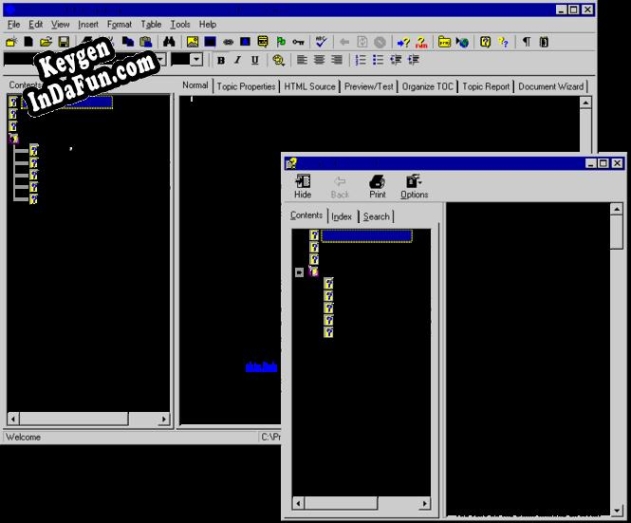Image resolution: width=631 pixels, height=523 pixels.
Task: Open the Table menu
Action: coord(151,25)
